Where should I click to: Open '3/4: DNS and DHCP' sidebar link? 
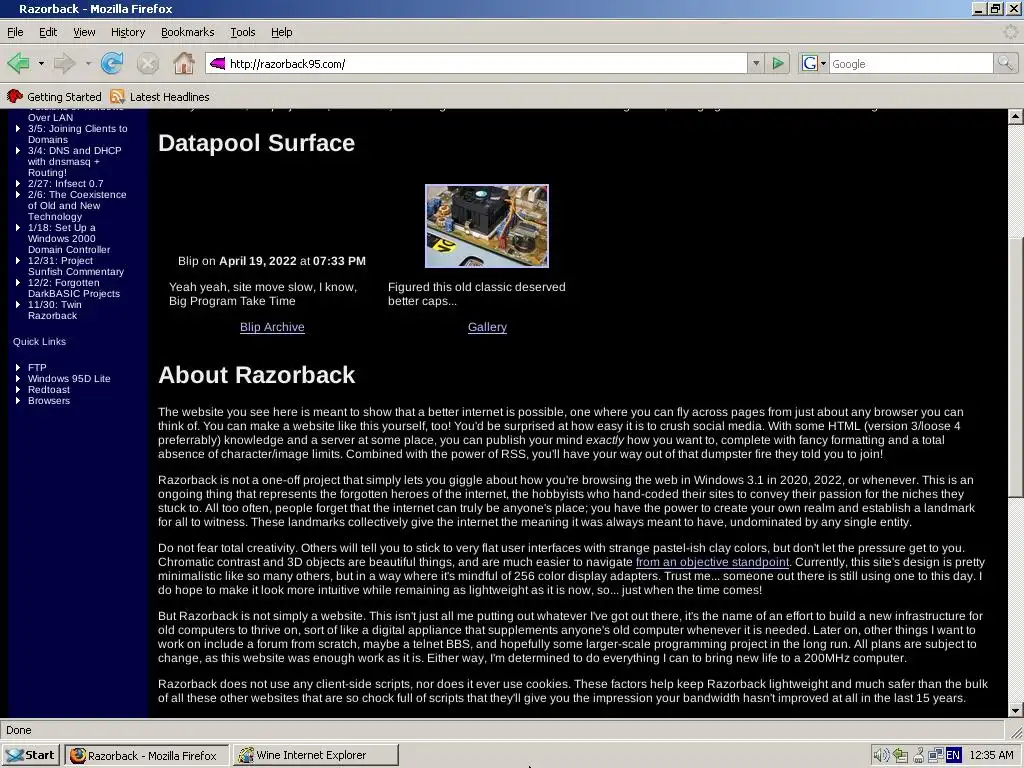point(74,161)
